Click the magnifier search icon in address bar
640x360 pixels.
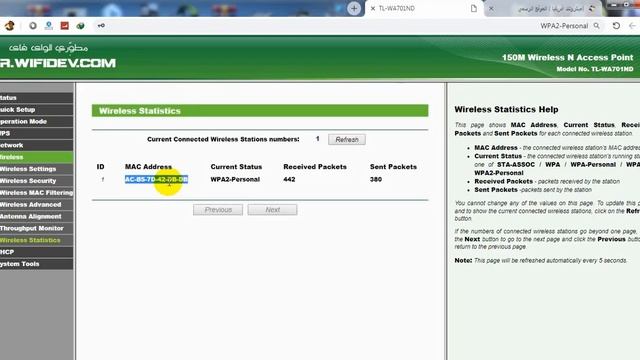coord(596,26)
